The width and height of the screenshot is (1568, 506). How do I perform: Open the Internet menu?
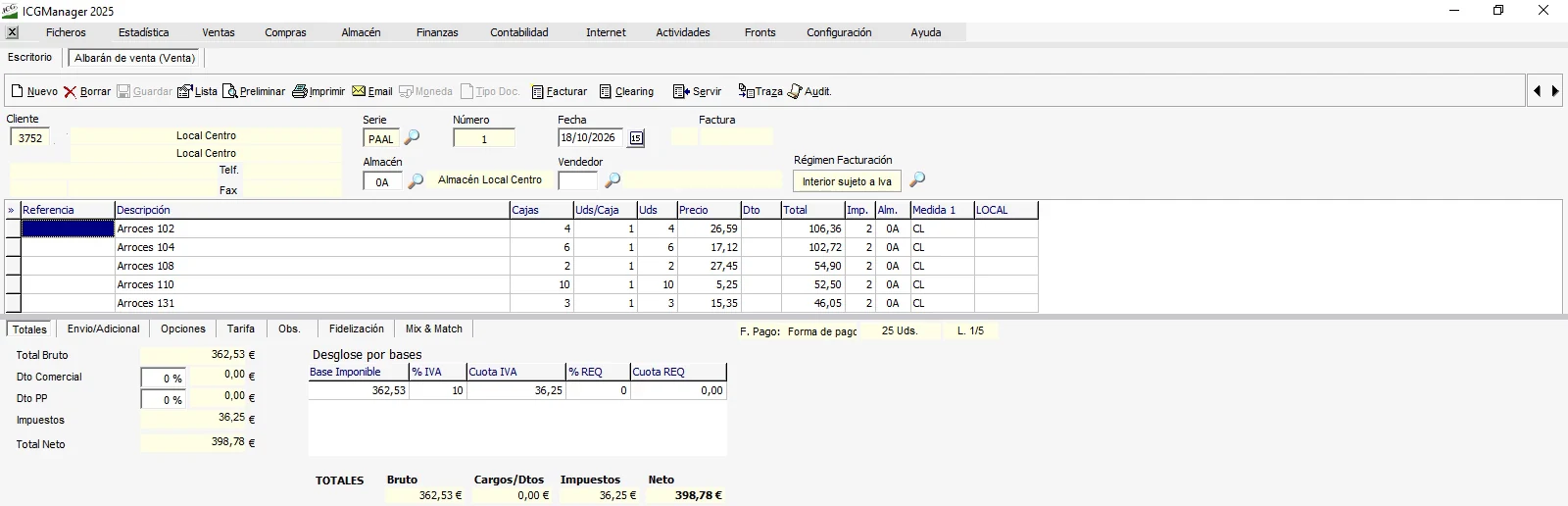pos(606,32)
